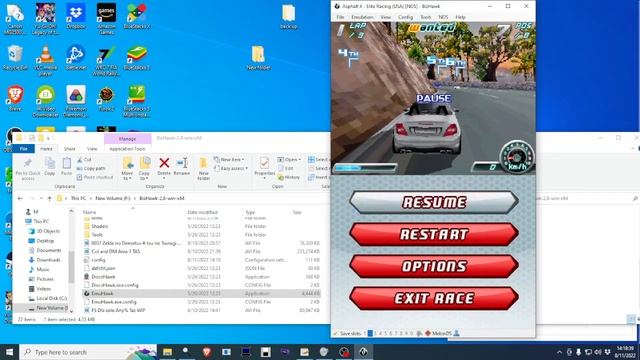Select 3D Objects in the navigation pane
640x360 pixels.
[x=44, y=231]
